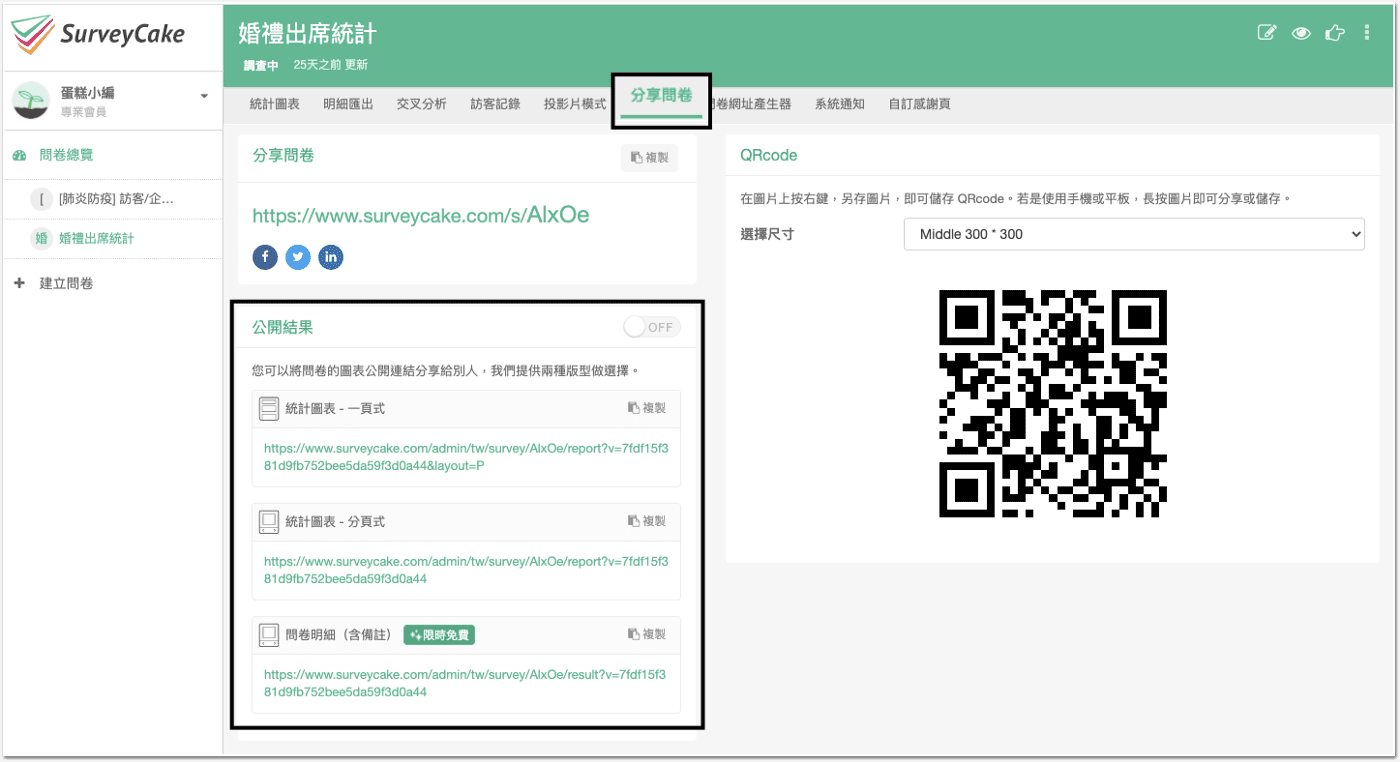The image size is (1400, 762).
Task: Copy the 分頁式 report link
Action: pyautogui.click(x=647, y=521)
